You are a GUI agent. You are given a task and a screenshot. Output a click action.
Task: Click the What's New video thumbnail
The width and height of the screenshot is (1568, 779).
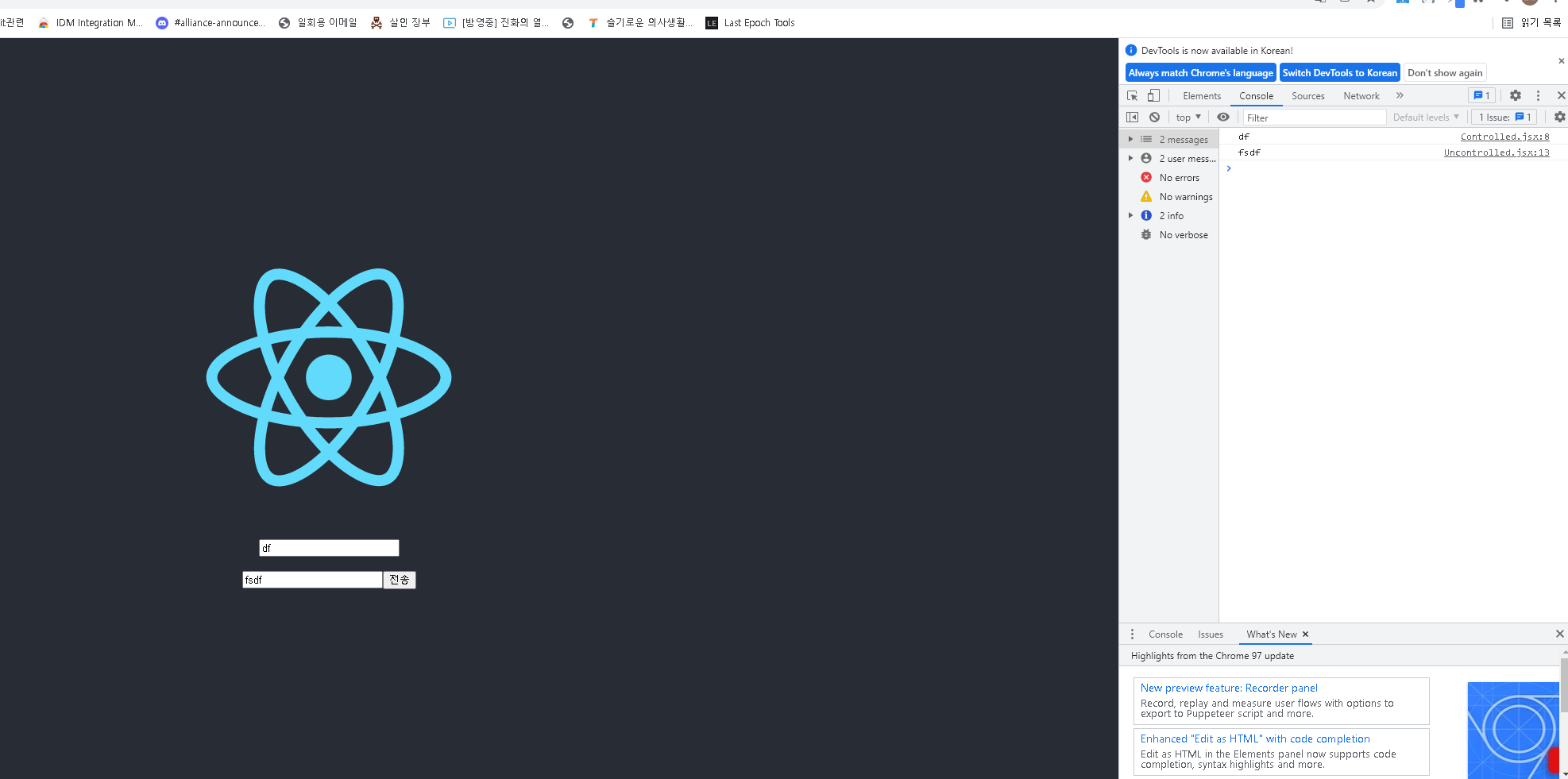[x=1513, y=730]
